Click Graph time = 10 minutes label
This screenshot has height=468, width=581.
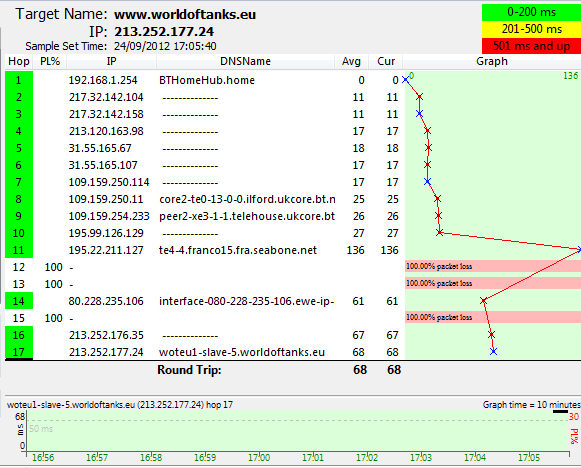(x=532, y=405)
